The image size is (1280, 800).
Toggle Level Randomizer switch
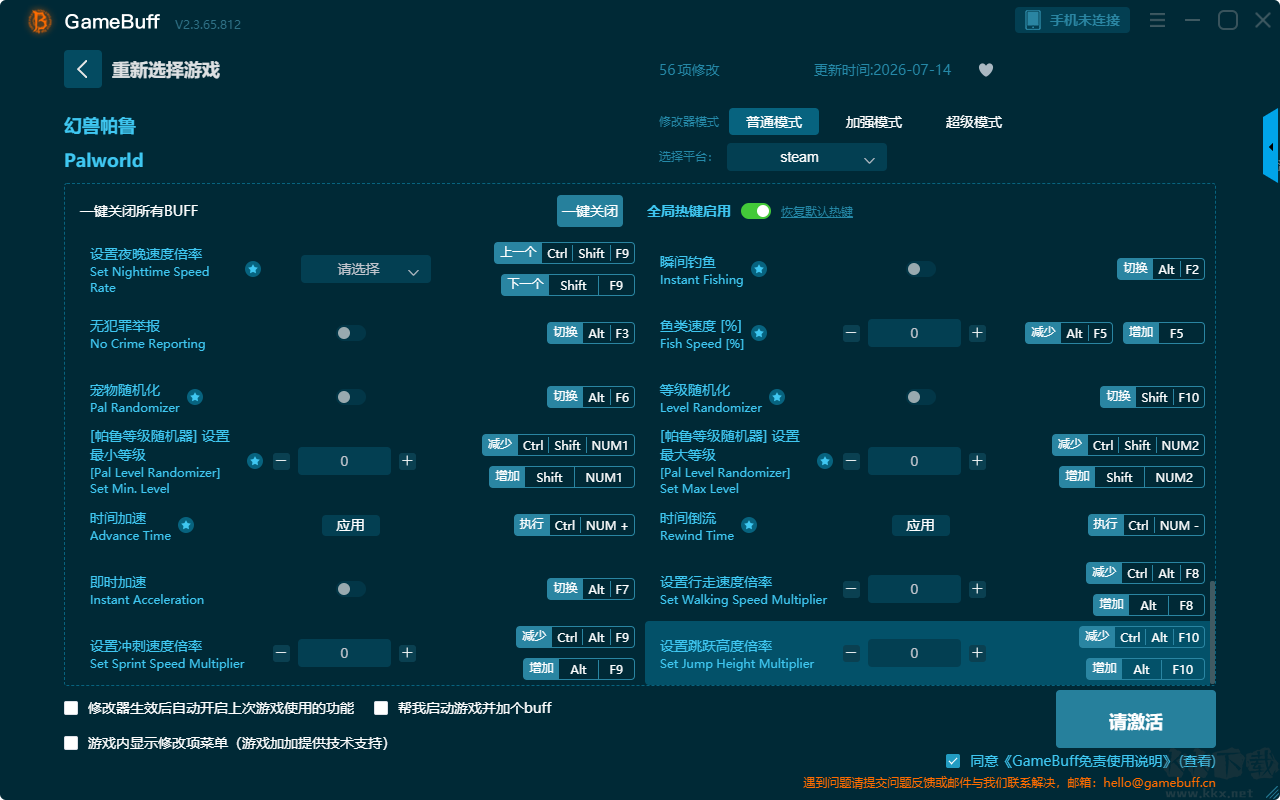pyautogui.click(x=920, y=397)
